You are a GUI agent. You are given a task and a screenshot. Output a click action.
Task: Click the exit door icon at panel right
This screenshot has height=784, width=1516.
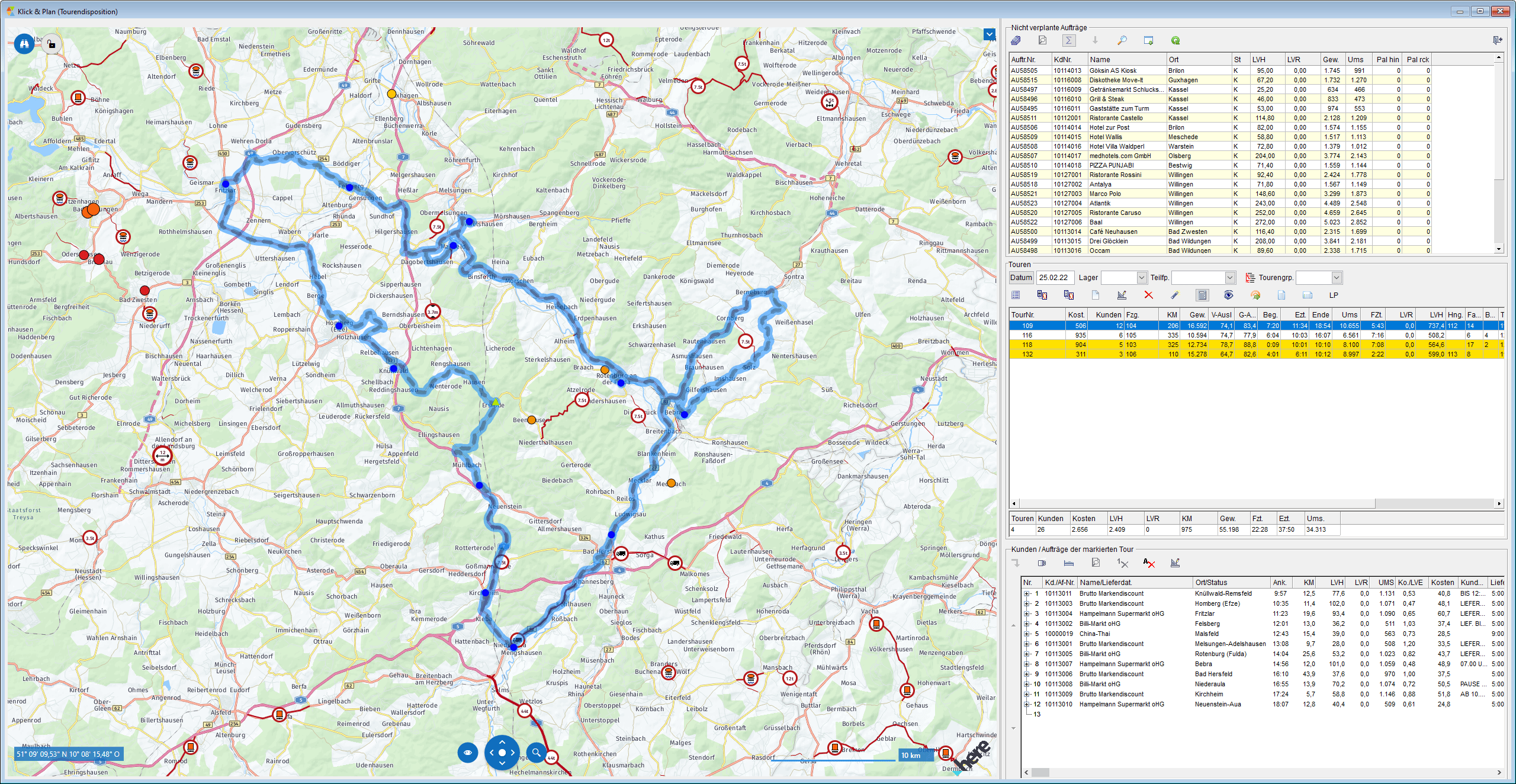[x=1498, y=40]
